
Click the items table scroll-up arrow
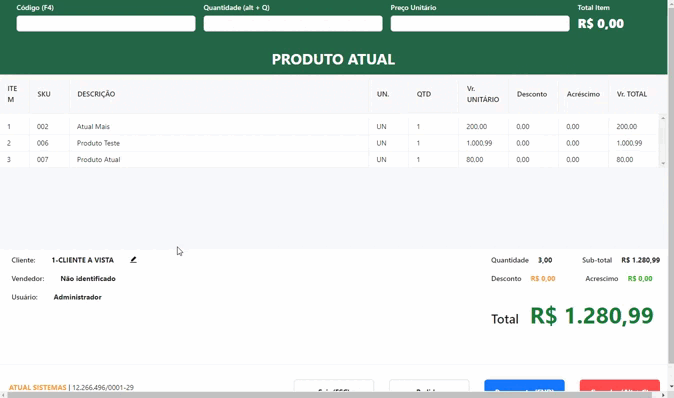coord(663,118)
